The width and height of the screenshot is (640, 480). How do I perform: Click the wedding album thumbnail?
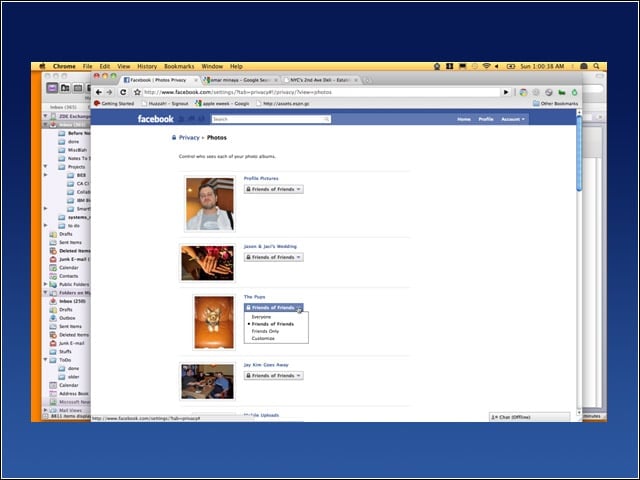point(207,263)
